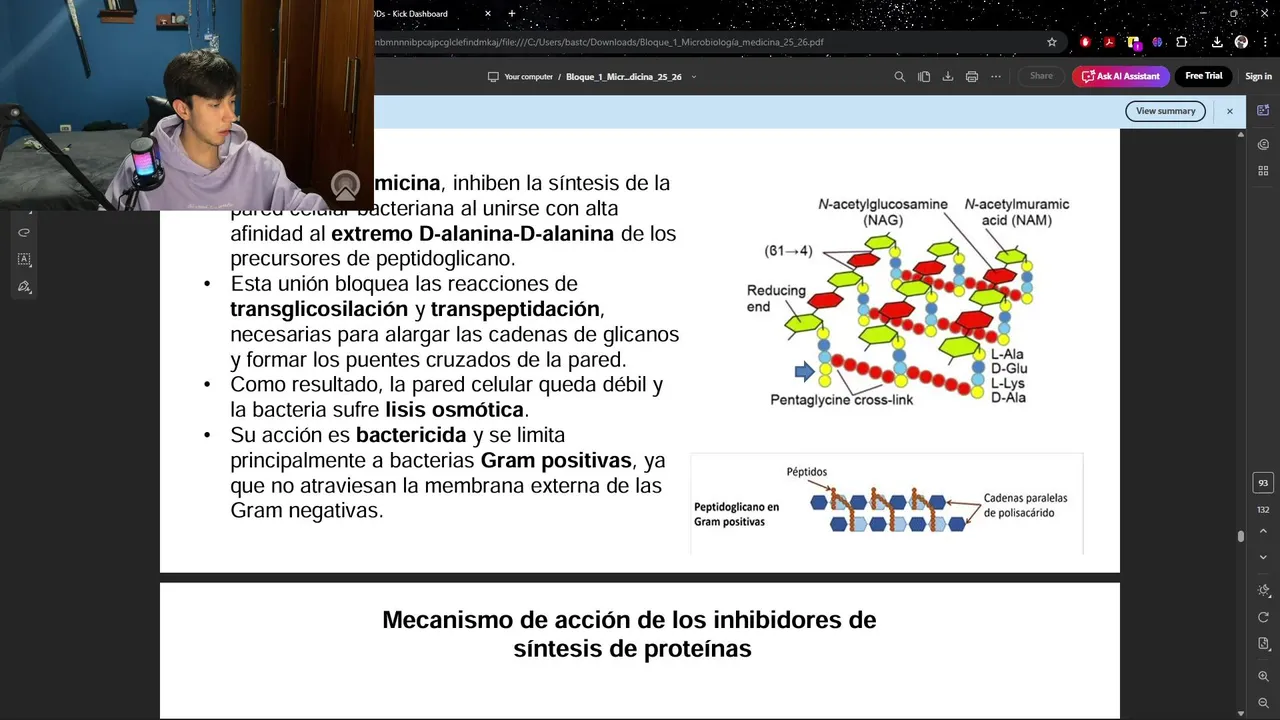1280x720 pixels.
Task: Dismiss the summary banner with X
Action: (1230, 111)
